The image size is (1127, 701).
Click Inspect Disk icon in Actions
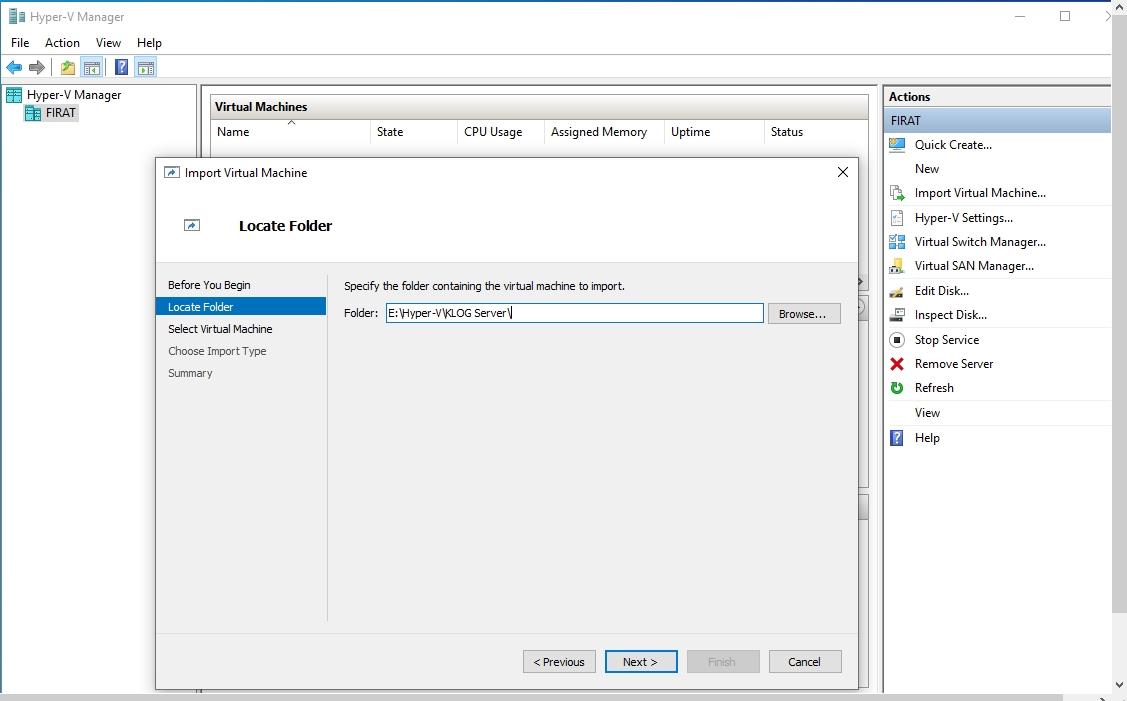[x=897, y=315]
